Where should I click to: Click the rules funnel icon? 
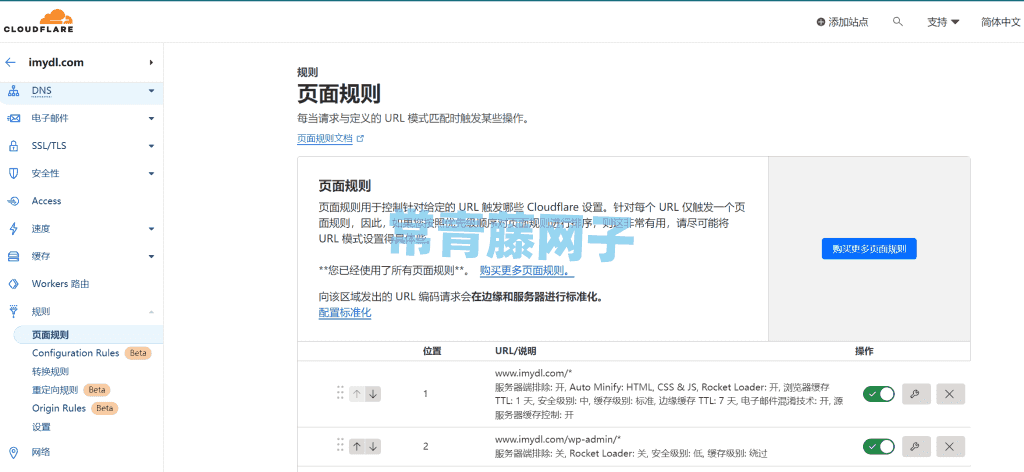point(13,311)
